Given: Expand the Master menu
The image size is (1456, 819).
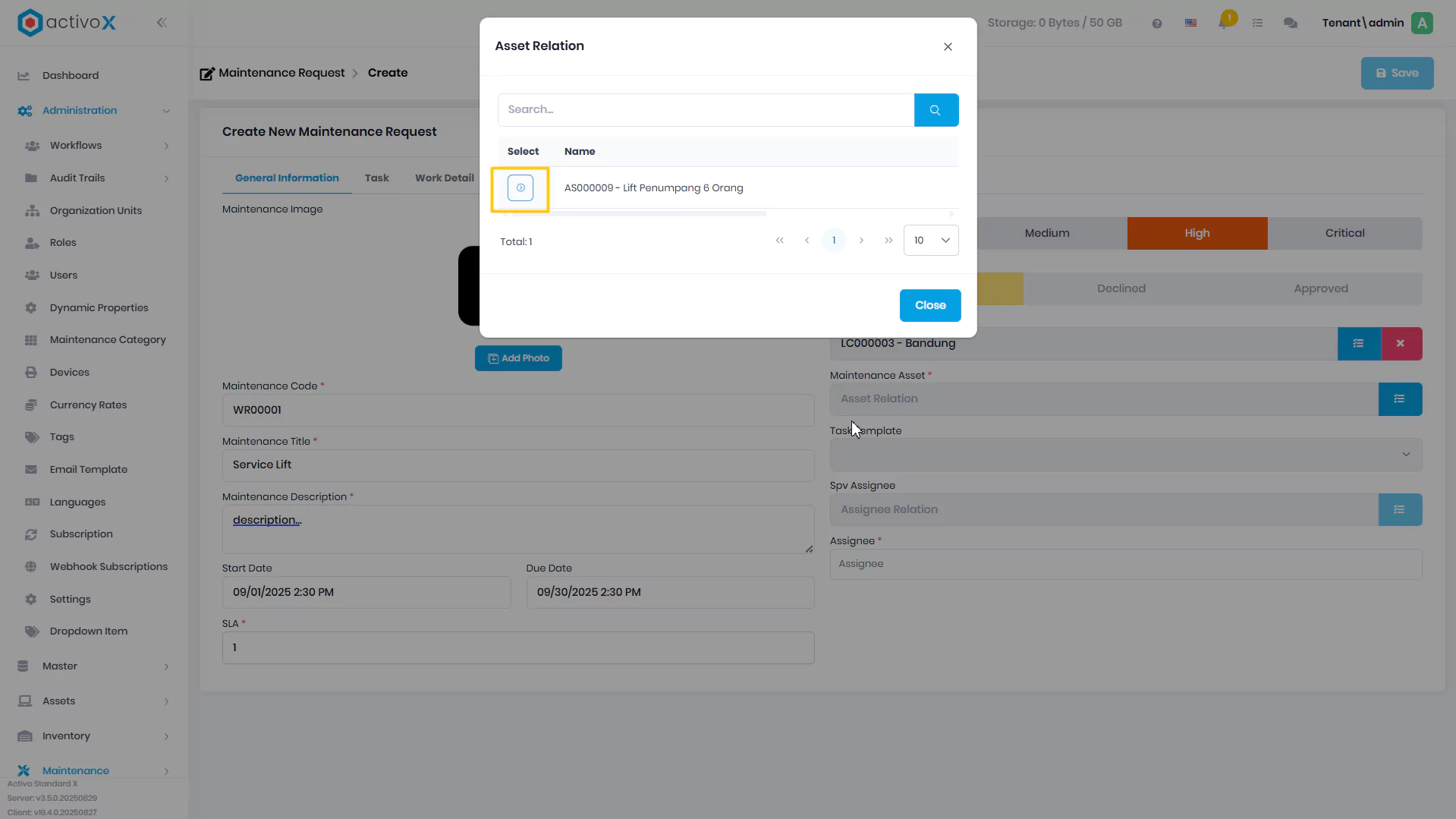Looking at the screenshot, I should tap(94, 666).
